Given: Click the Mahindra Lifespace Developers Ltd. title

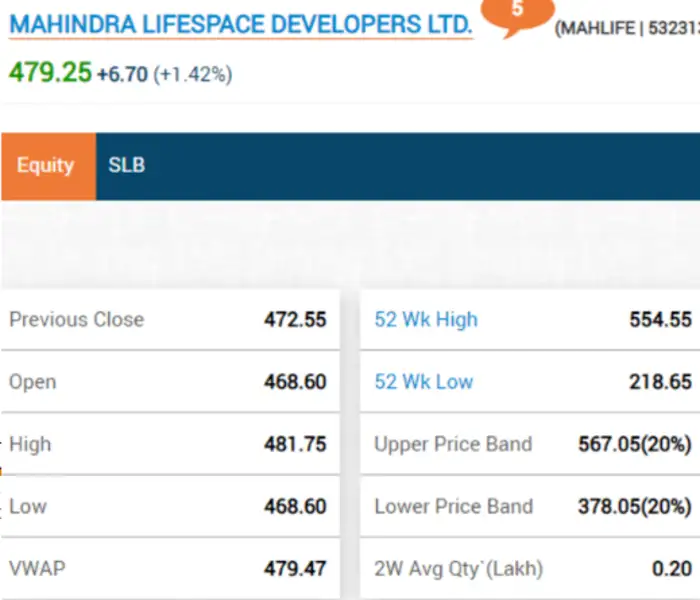Looking at the screenshot, I should (x=240, y=24).
